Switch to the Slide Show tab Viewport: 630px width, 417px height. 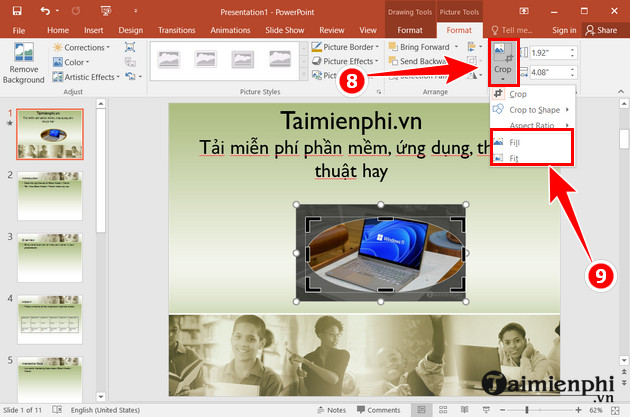(x=284, y=30)
